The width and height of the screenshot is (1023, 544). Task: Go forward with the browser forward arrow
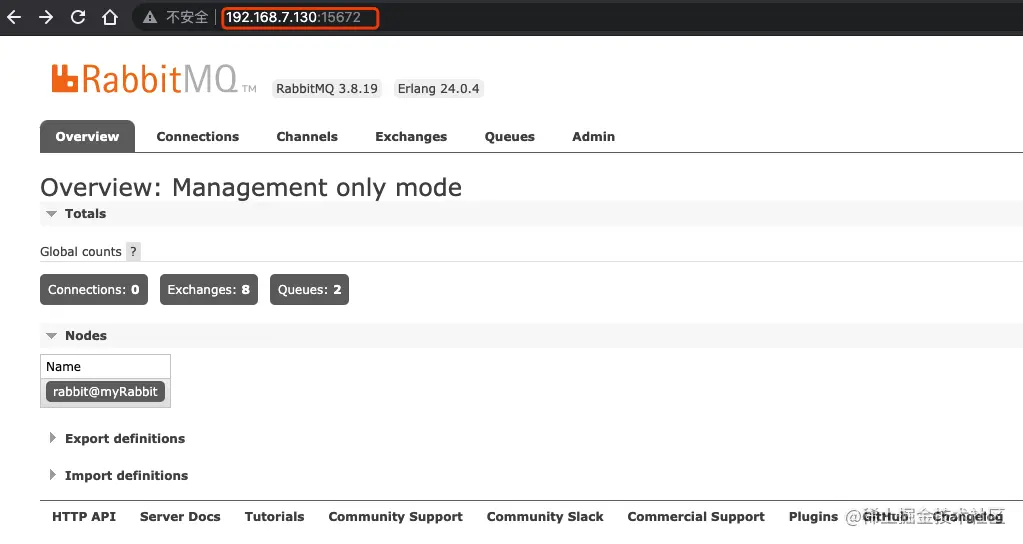click(46, 17)
